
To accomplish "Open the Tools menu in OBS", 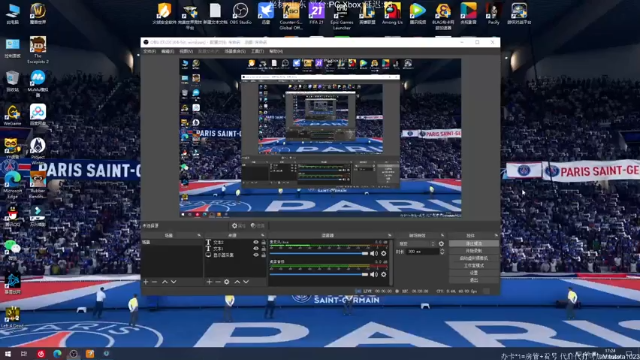I will pyautogui.click(x=257, y=51).
